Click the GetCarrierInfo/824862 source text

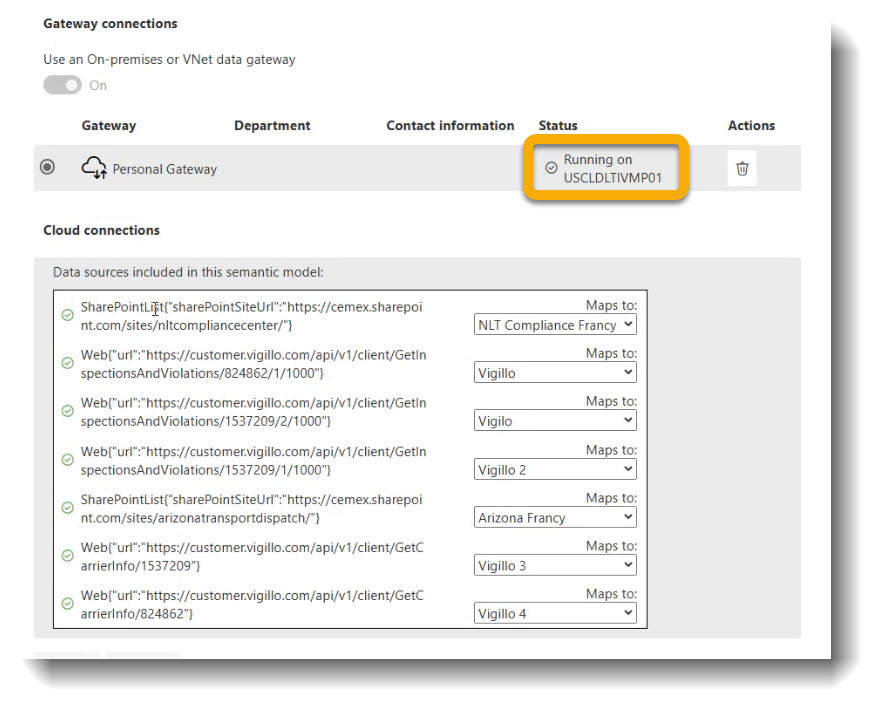(x=252, y=604)
